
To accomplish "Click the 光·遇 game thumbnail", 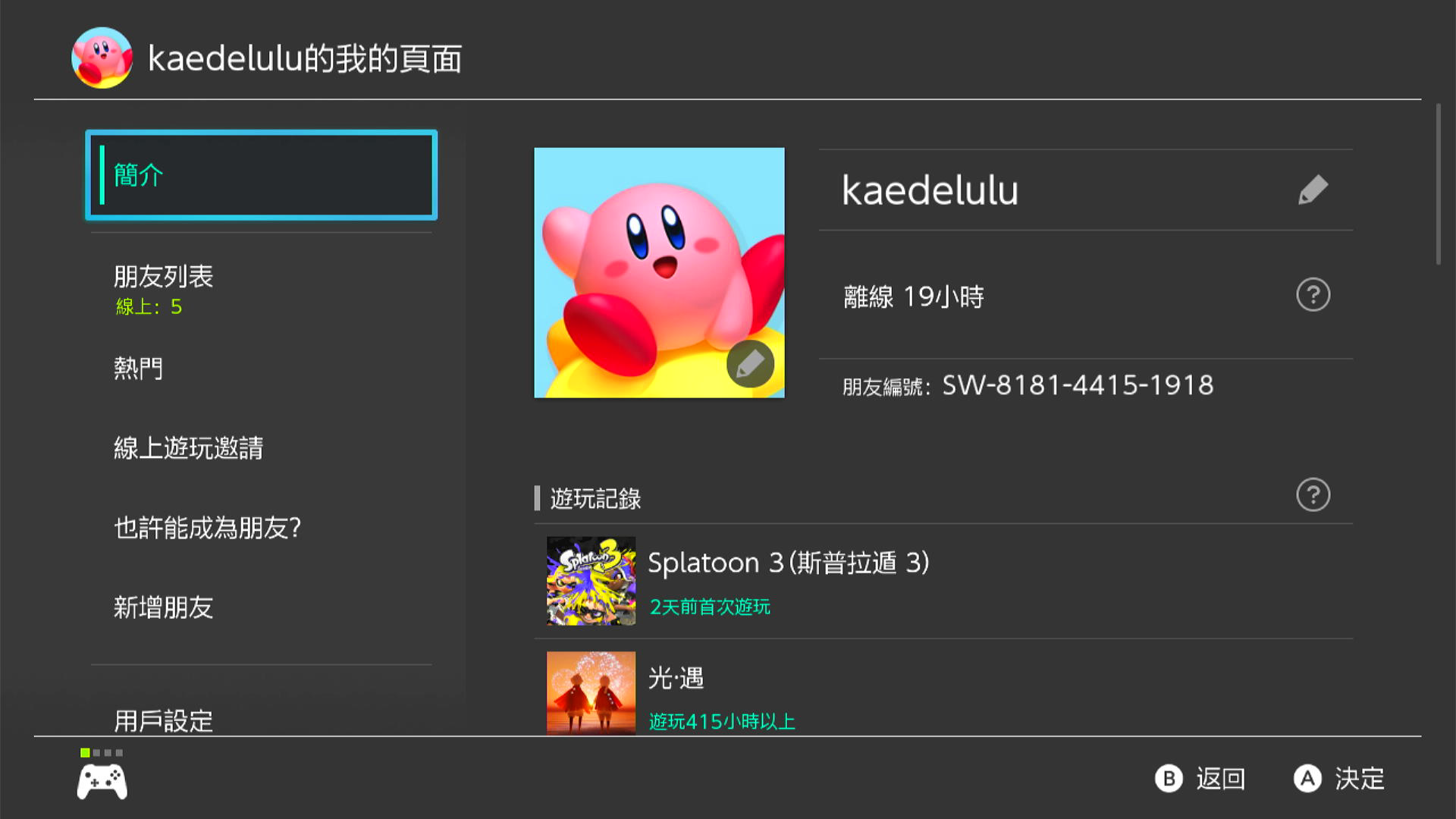I will click(591, 693).
